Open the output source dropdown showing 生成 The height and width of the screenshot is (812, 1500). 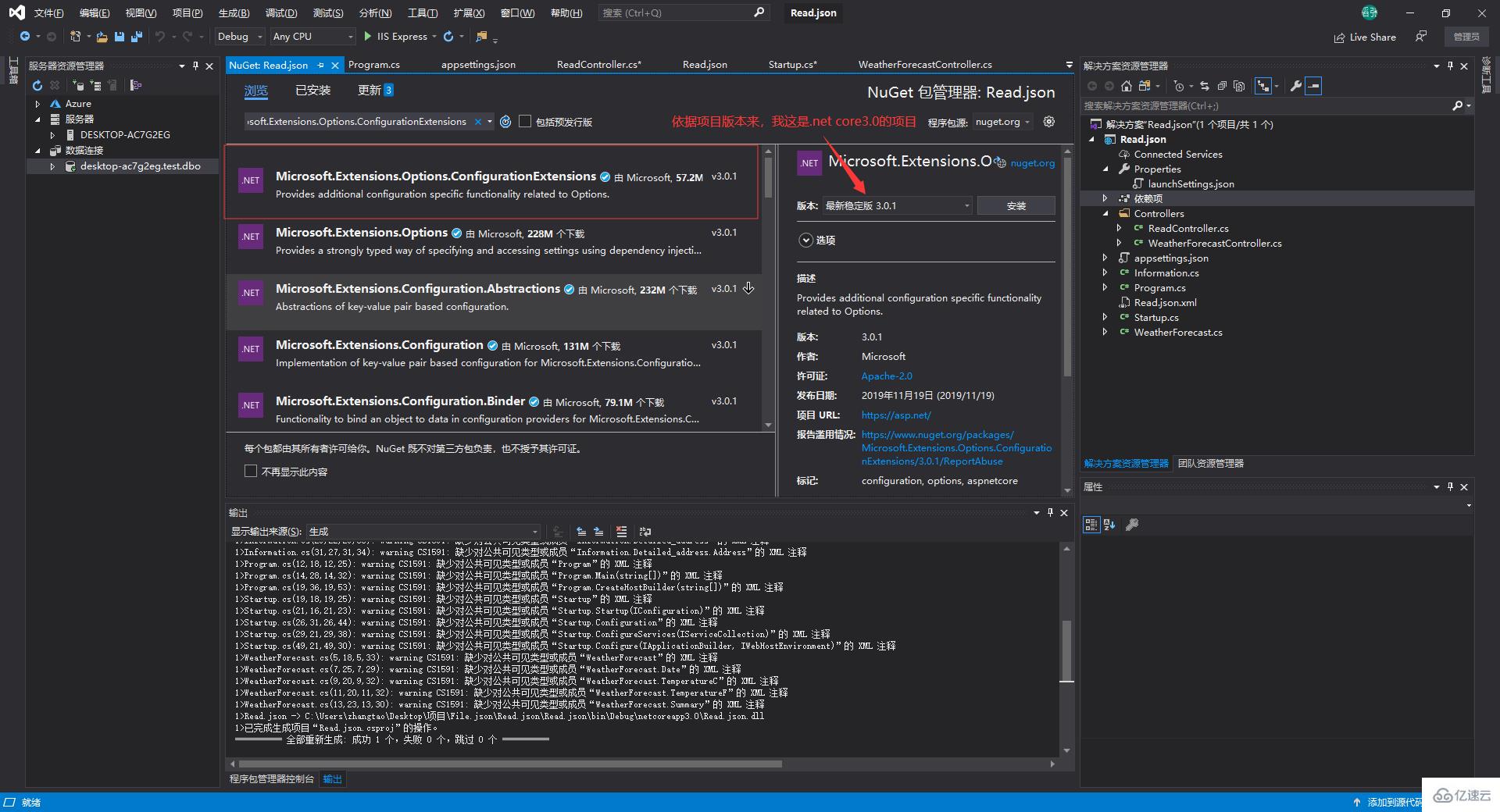[x=423, y=532]
